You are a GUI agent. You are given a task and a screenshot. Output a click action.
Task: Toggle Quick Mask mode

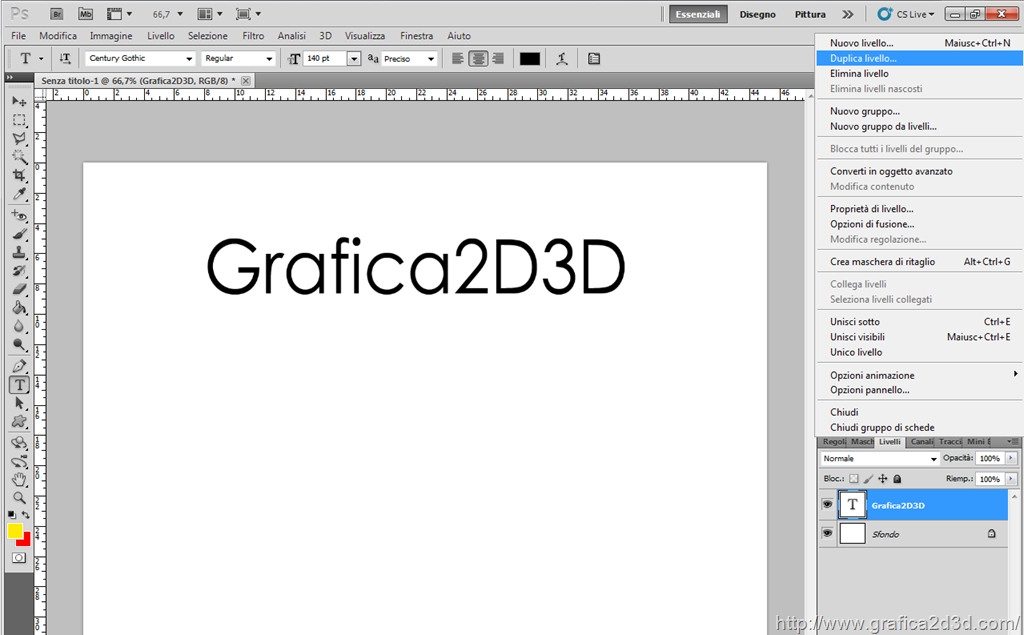[x=19, y=558]
